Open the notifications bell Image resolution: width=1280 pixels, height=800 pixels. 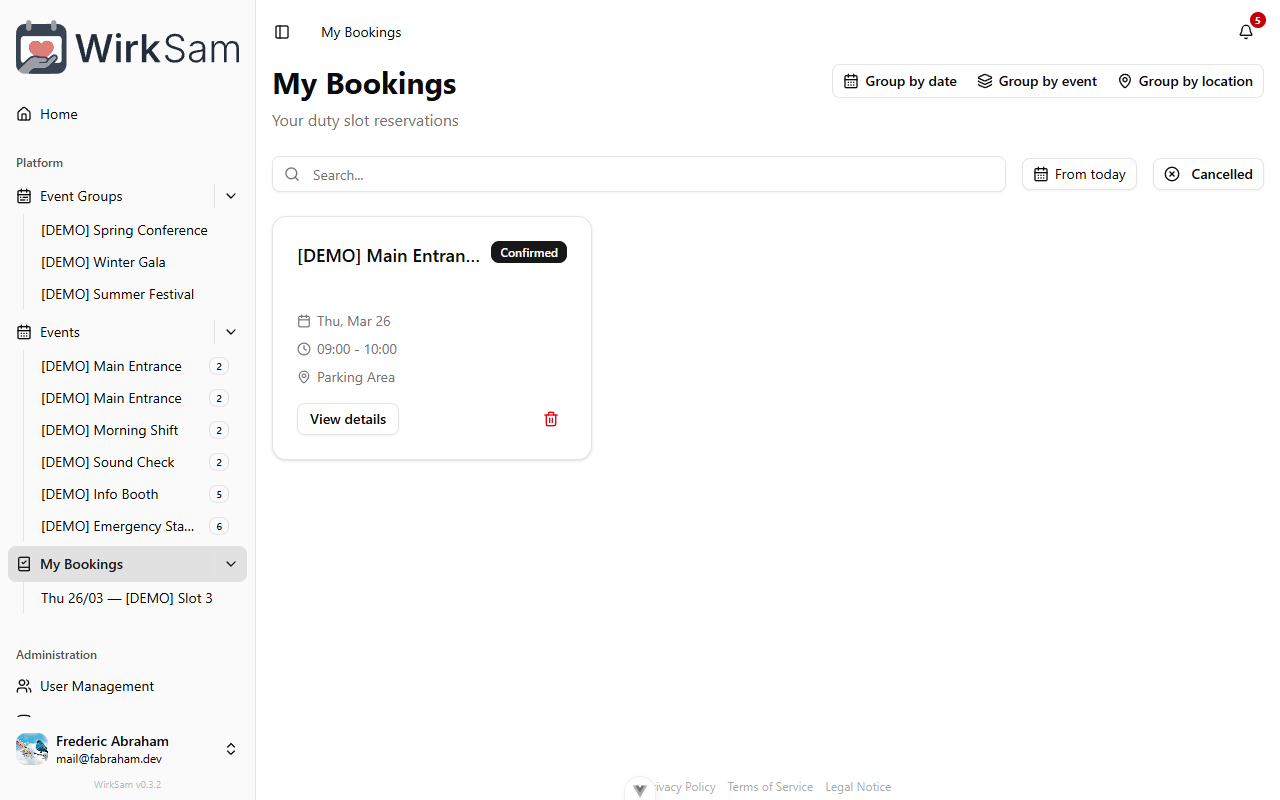(1246, 32)
